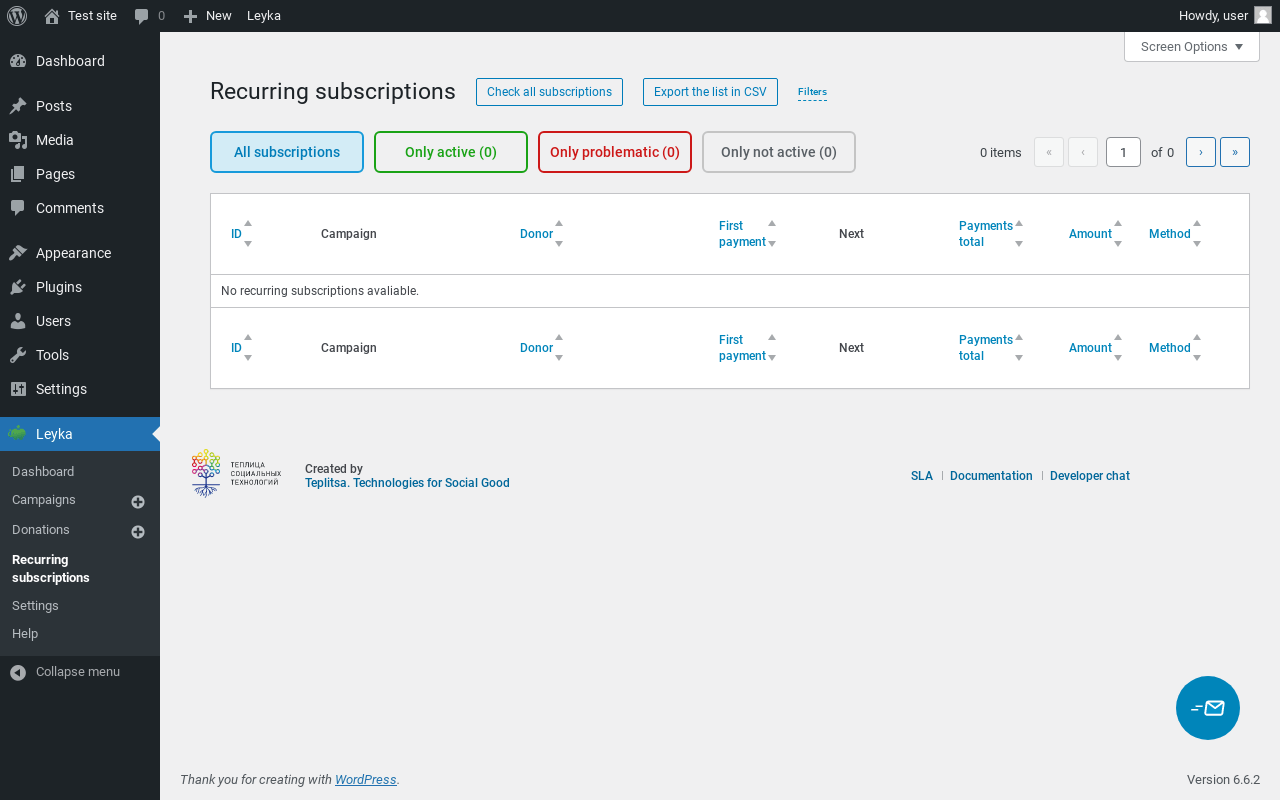Image resolution: width=1280 pixels, height=800 pixels.
Task: Click the user avatar in the top bar
Action: point(1263,16)
